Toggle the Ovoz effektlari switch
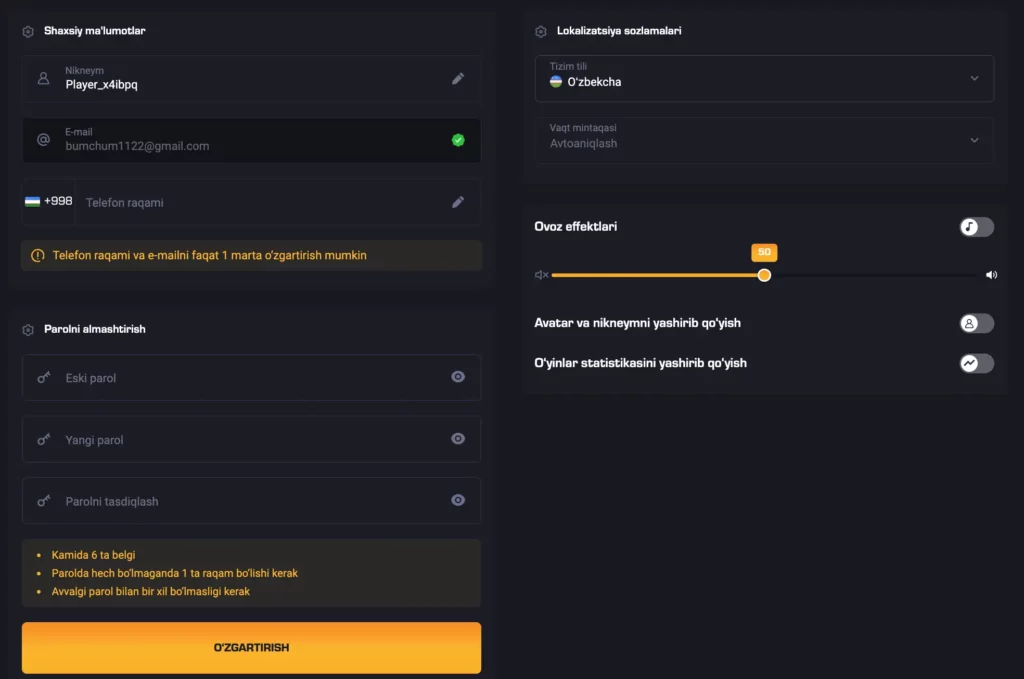The width and height of the screenshot is (1024, 679). (976, 227)
